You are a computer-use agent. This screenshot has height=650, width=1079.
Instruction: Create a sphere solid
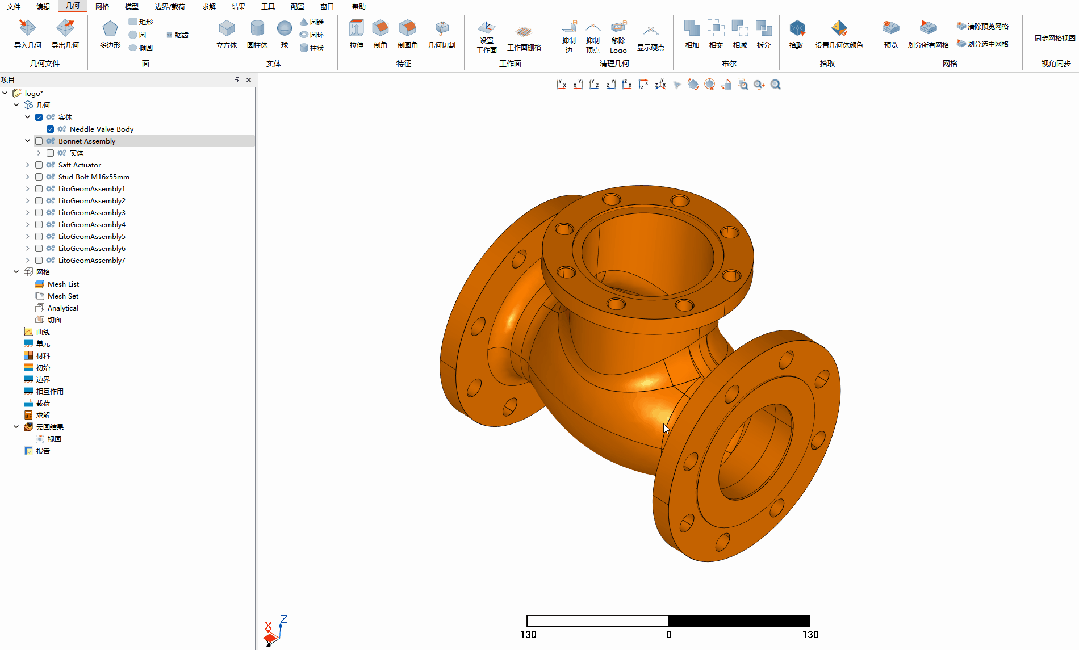point(284,28)
